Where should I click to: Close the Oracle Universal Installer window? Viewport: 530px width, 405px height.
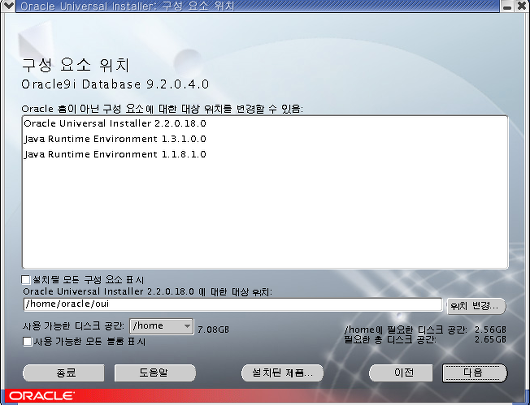(x=522, y=6)
